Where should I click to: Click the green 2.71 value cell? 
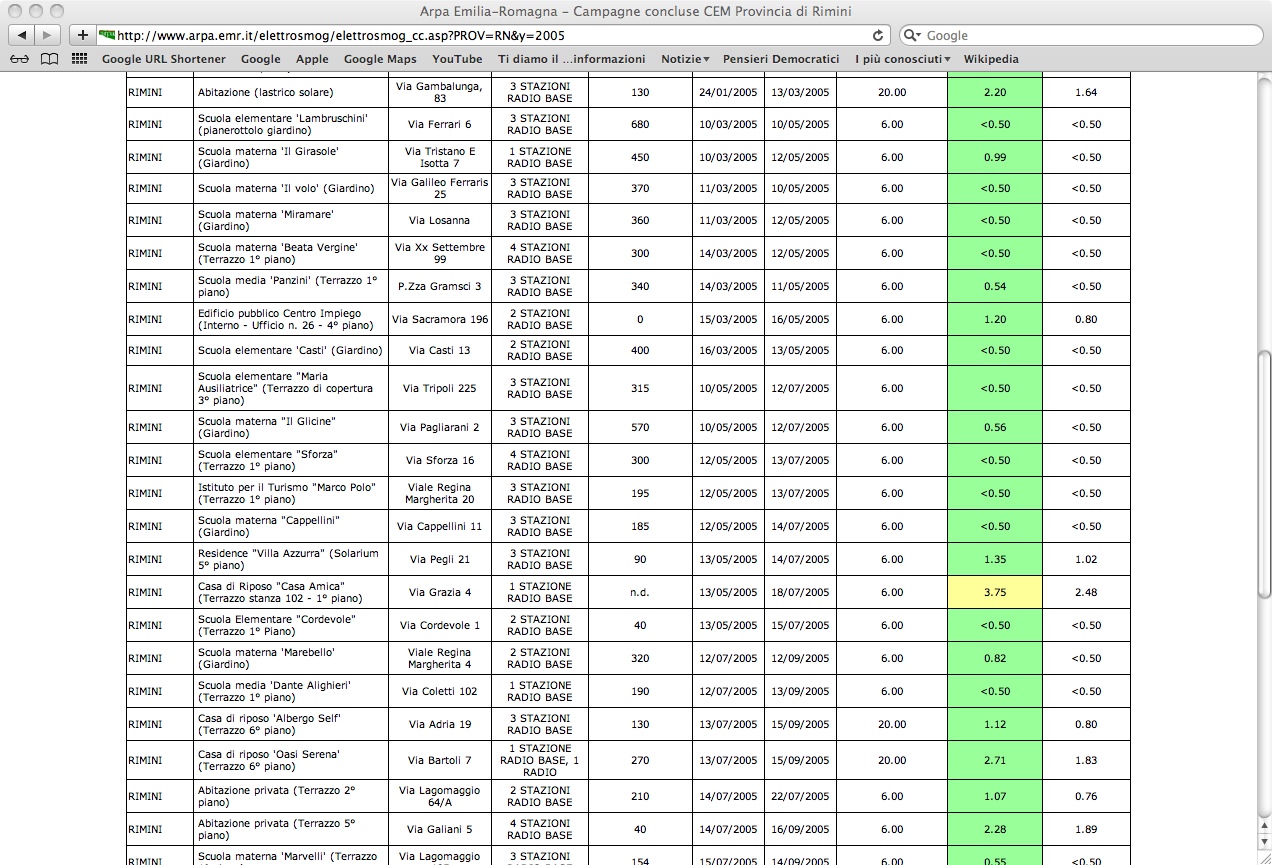coord(995,760)
